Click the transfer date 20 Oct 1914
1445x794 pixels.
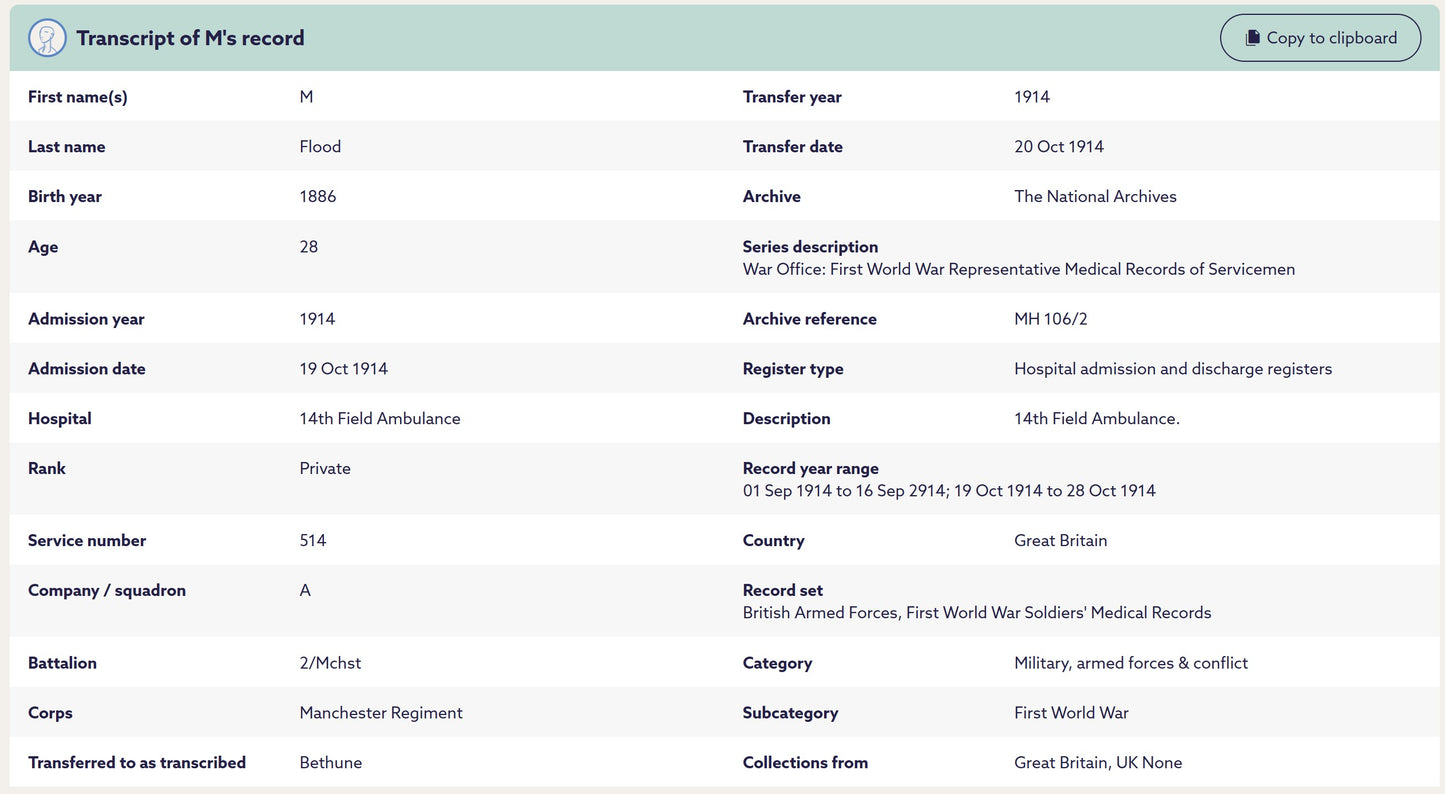tap(1059, 147)
